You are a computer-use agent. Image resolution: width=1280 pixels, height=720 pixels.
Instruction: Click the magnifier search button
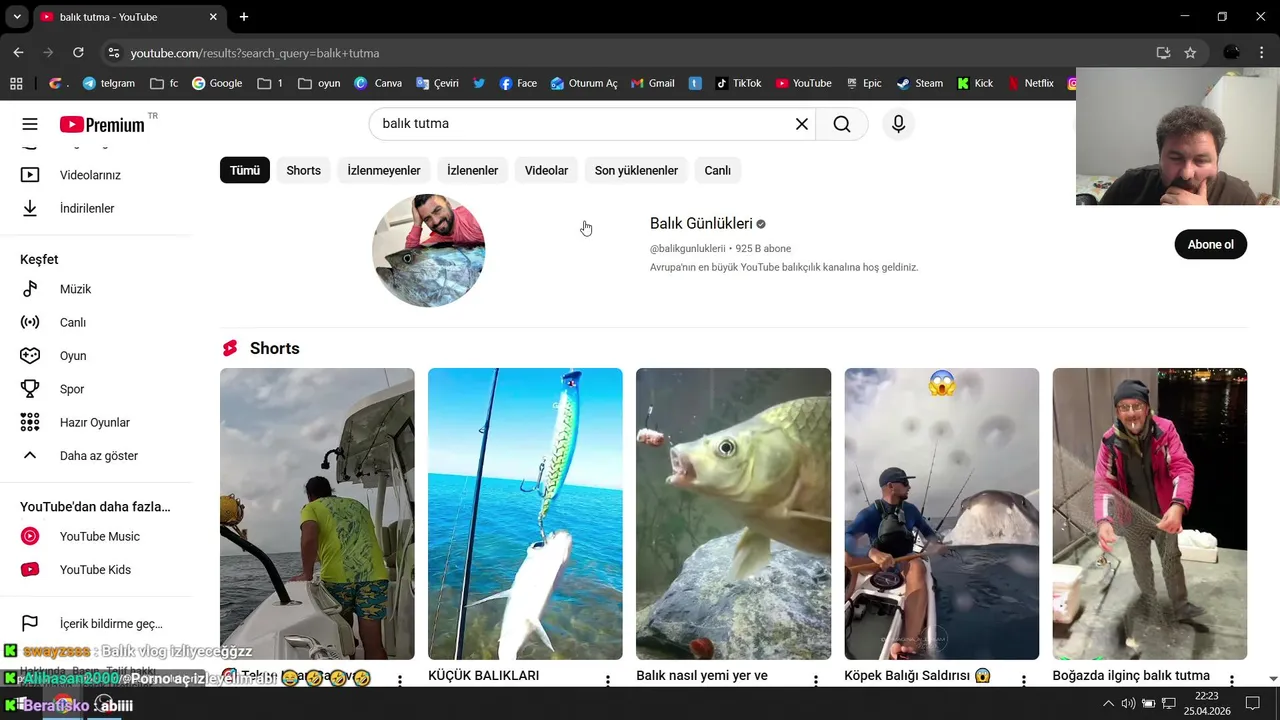tap(842, 124)
